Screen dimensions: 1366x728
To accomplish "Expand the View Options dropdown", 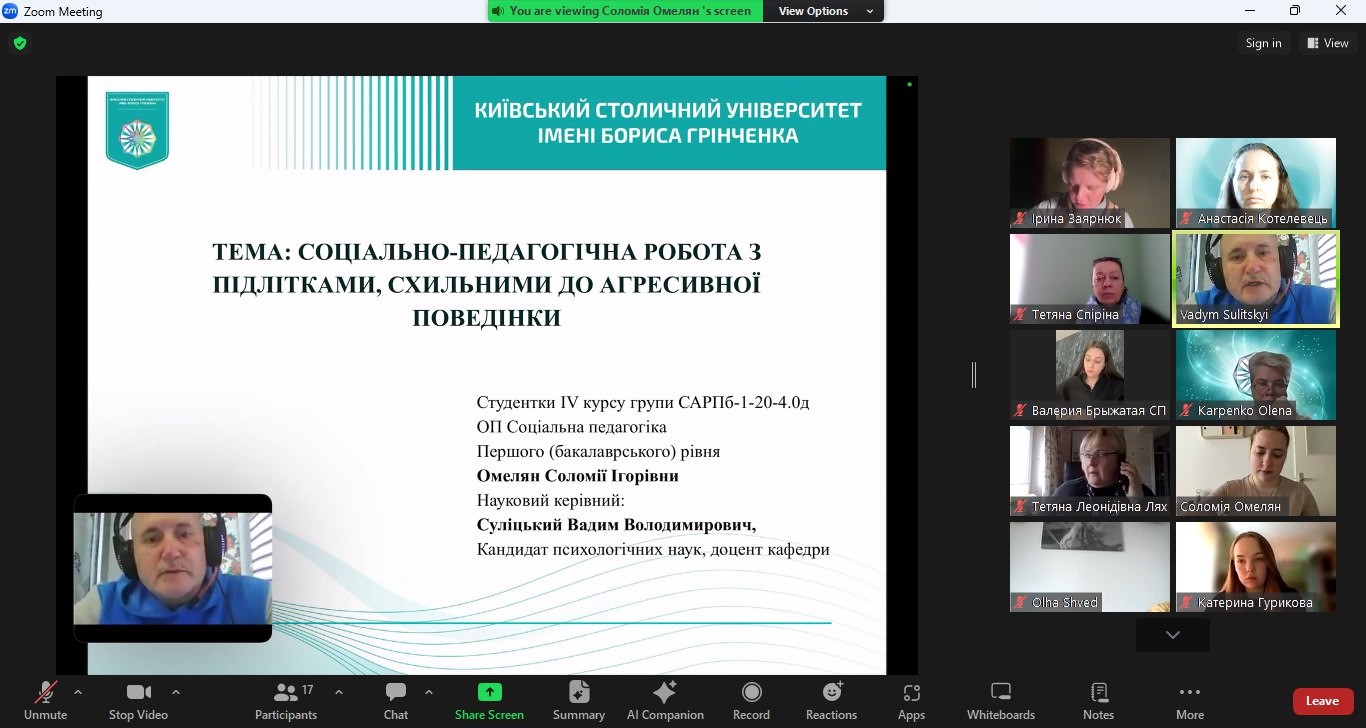I will coord(824,11).
